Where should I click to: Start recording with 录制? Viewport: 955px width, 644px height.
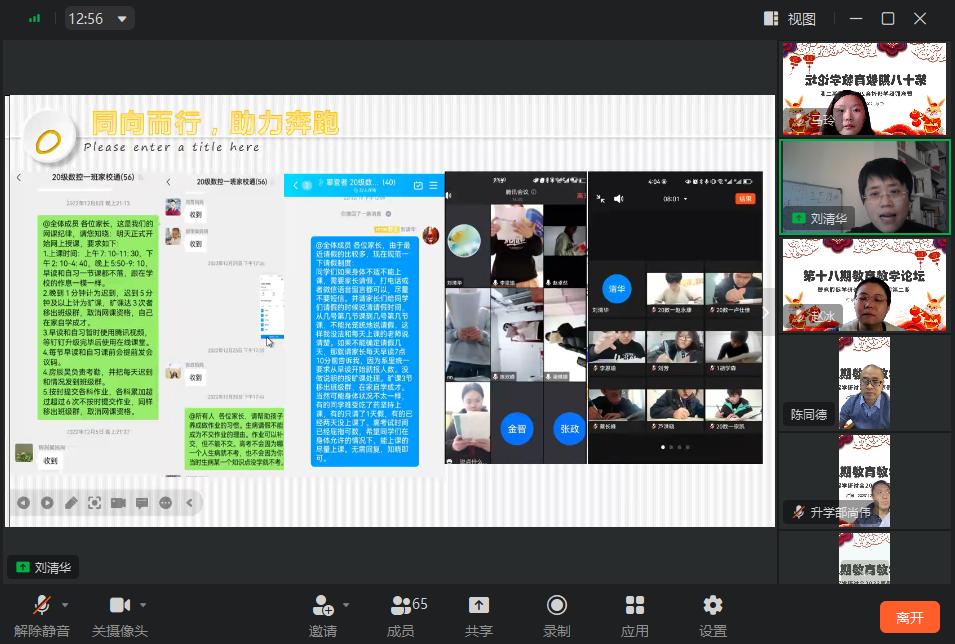[x=557, y=616]
